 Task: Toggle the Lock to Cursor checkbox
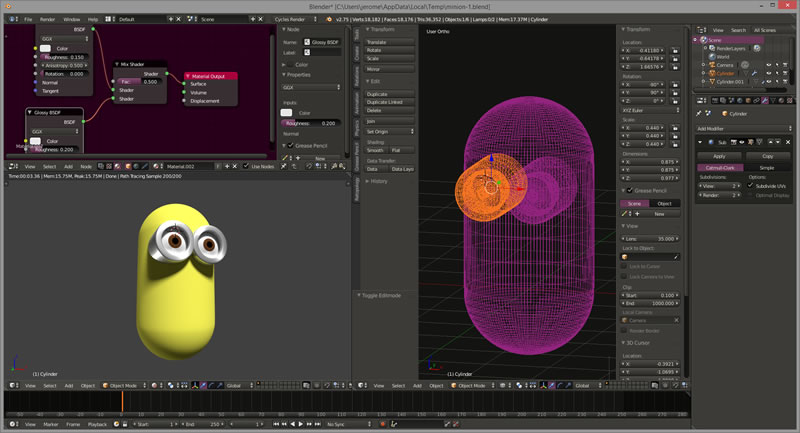tap(623, 266)
